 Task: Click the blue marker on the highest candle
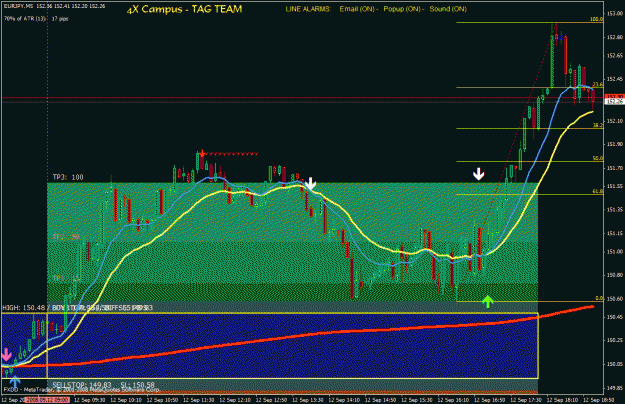pos(561,37)
